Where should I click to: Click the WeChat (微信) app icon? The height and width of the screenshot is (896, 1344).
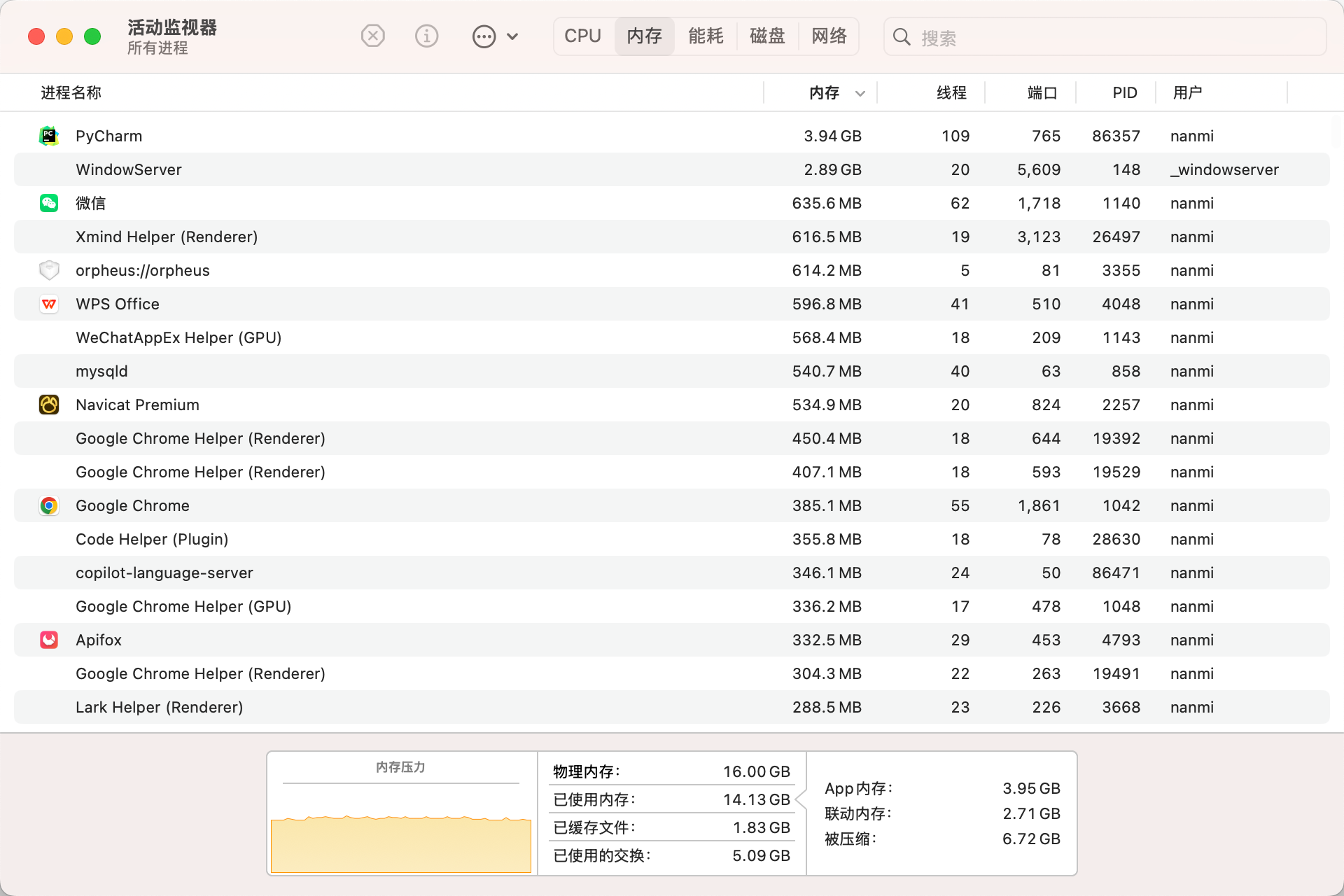pos(49,203)
